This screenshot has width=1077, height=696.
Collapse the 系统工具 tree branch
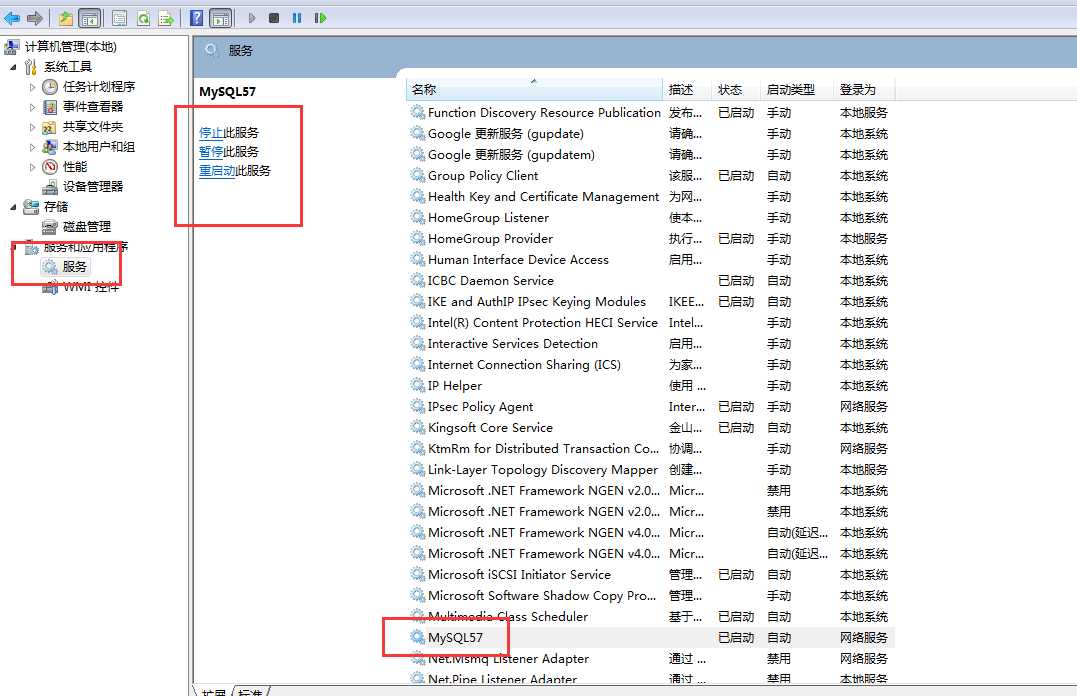13,67
